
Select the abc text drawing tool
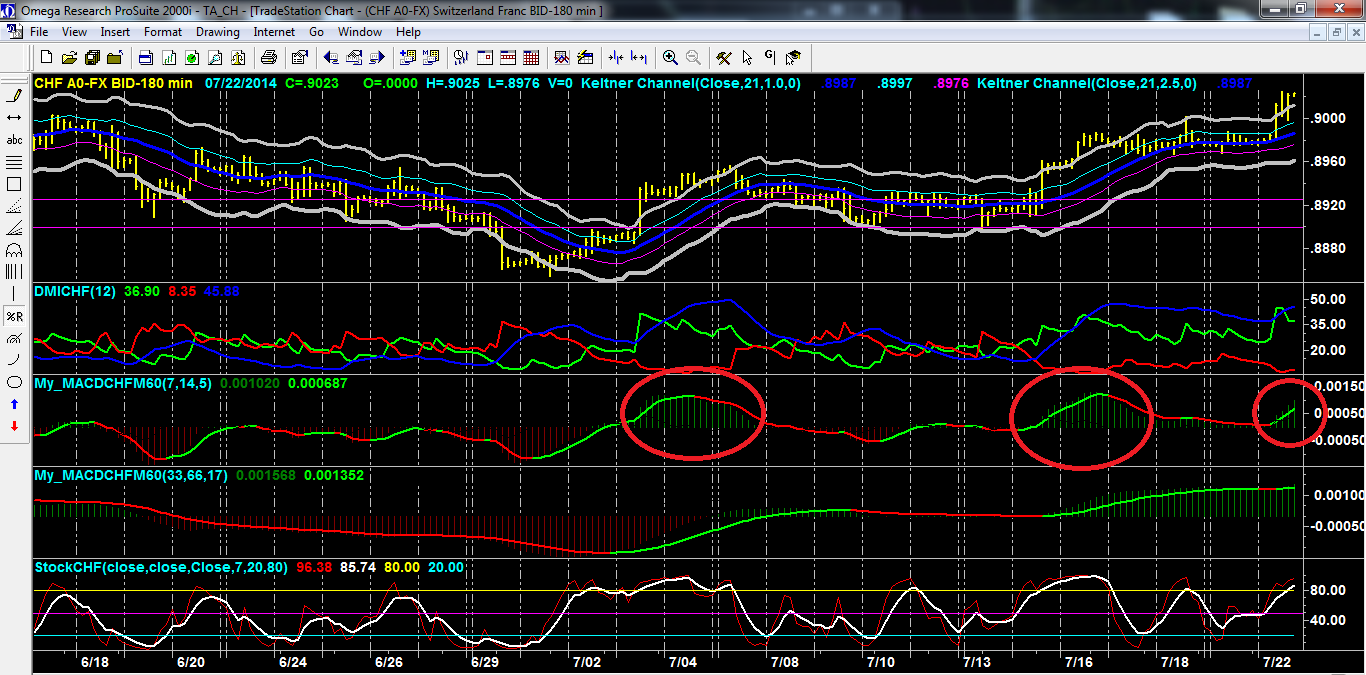pyautogui.click(x=15, y=140)
